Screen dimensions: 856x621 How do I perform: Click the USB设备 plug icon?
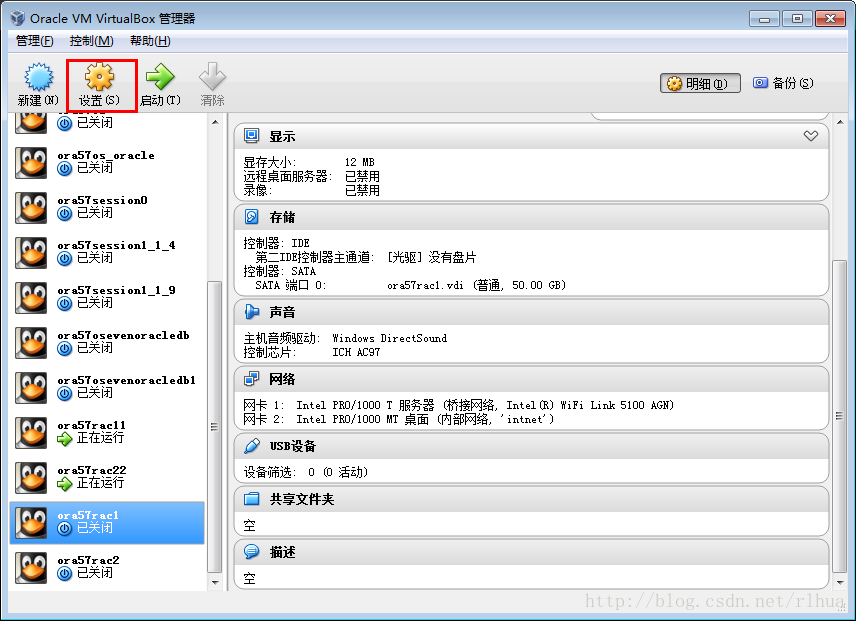coord(251,446)
